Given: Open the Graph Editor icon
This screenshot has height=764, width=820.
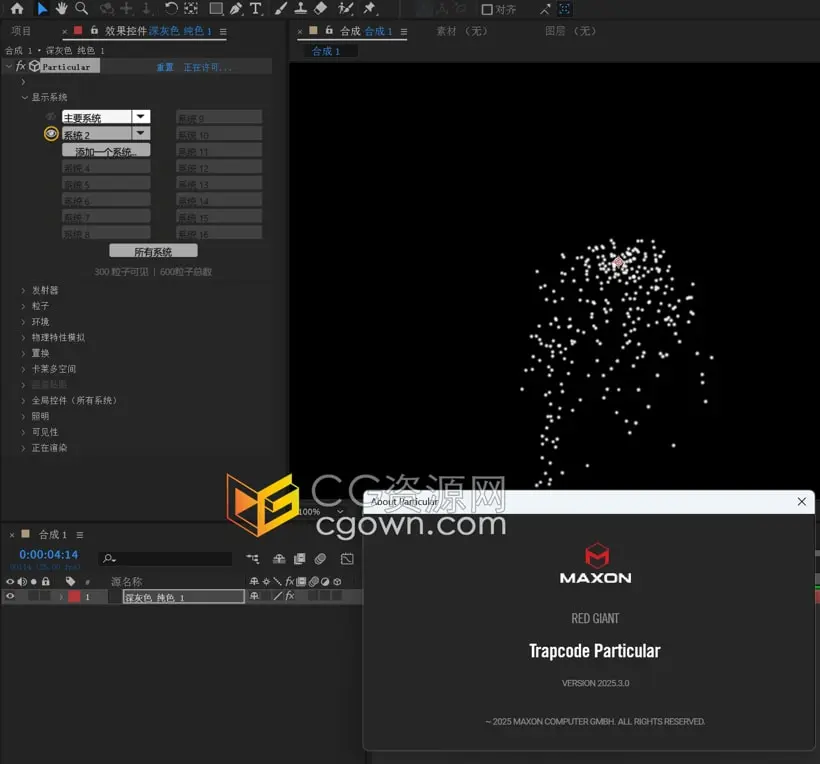Looking at the screenshot, I should 347,559.
